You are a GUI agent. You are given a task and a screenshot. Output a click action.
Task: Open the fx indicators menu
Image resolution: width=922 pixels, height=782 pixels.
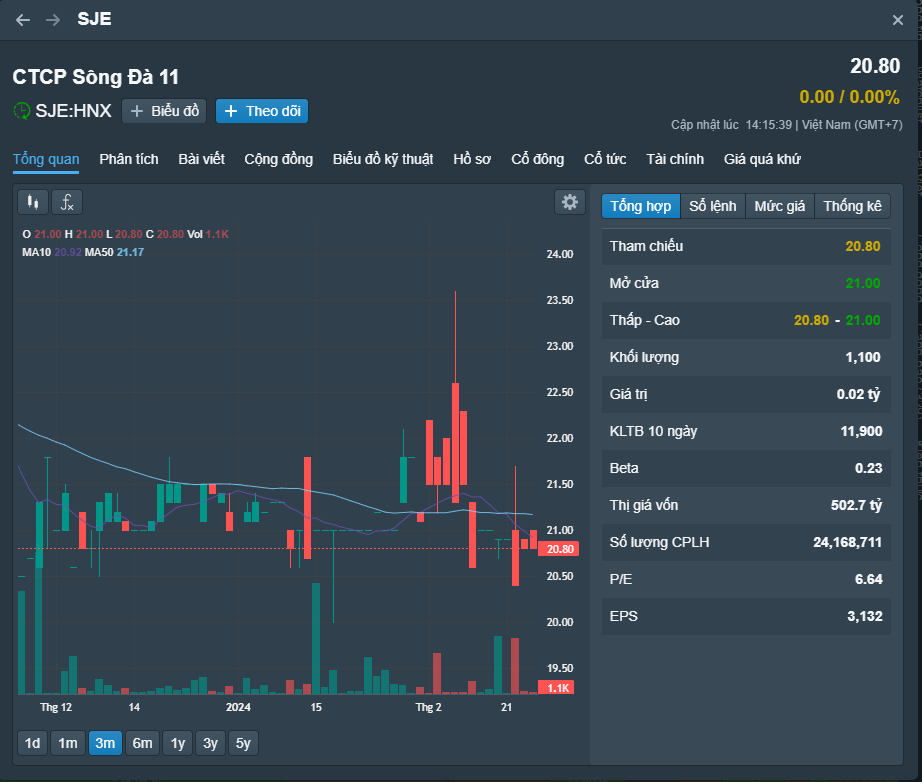coord(67,203)
